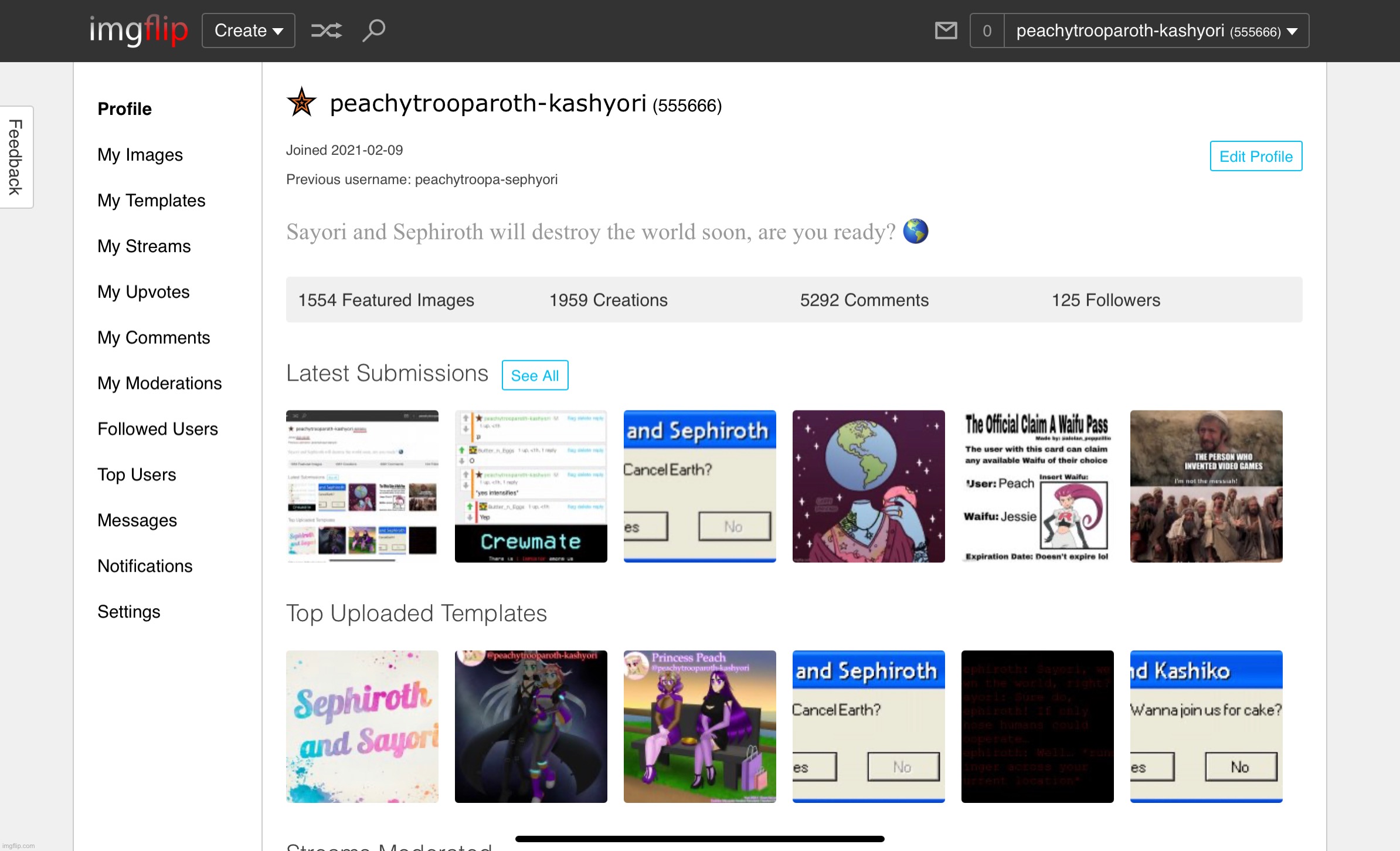1400x851 pixels.
Task: Open the Feedback side tab
Action: point(16,157)
